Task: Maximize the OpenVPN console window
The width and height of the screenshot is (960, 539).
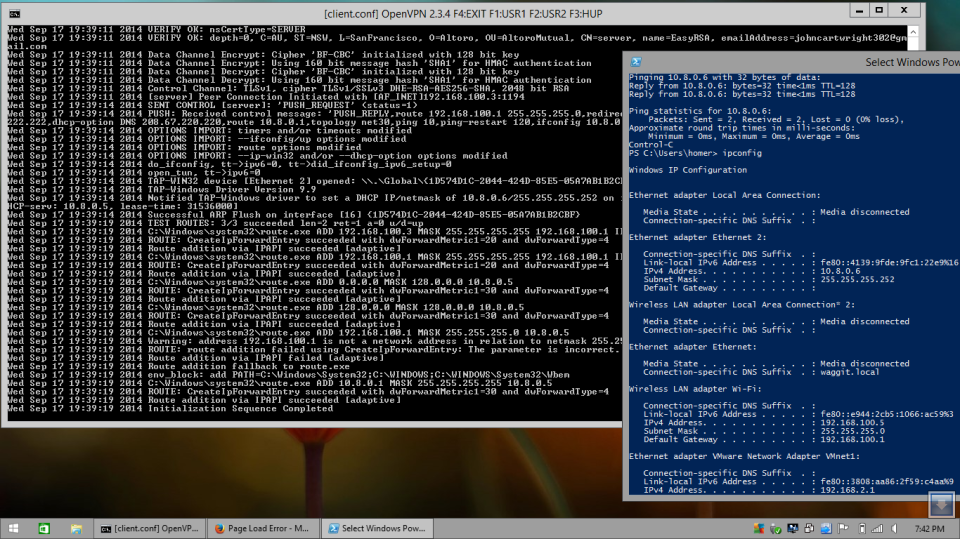Action: (879, 10)
